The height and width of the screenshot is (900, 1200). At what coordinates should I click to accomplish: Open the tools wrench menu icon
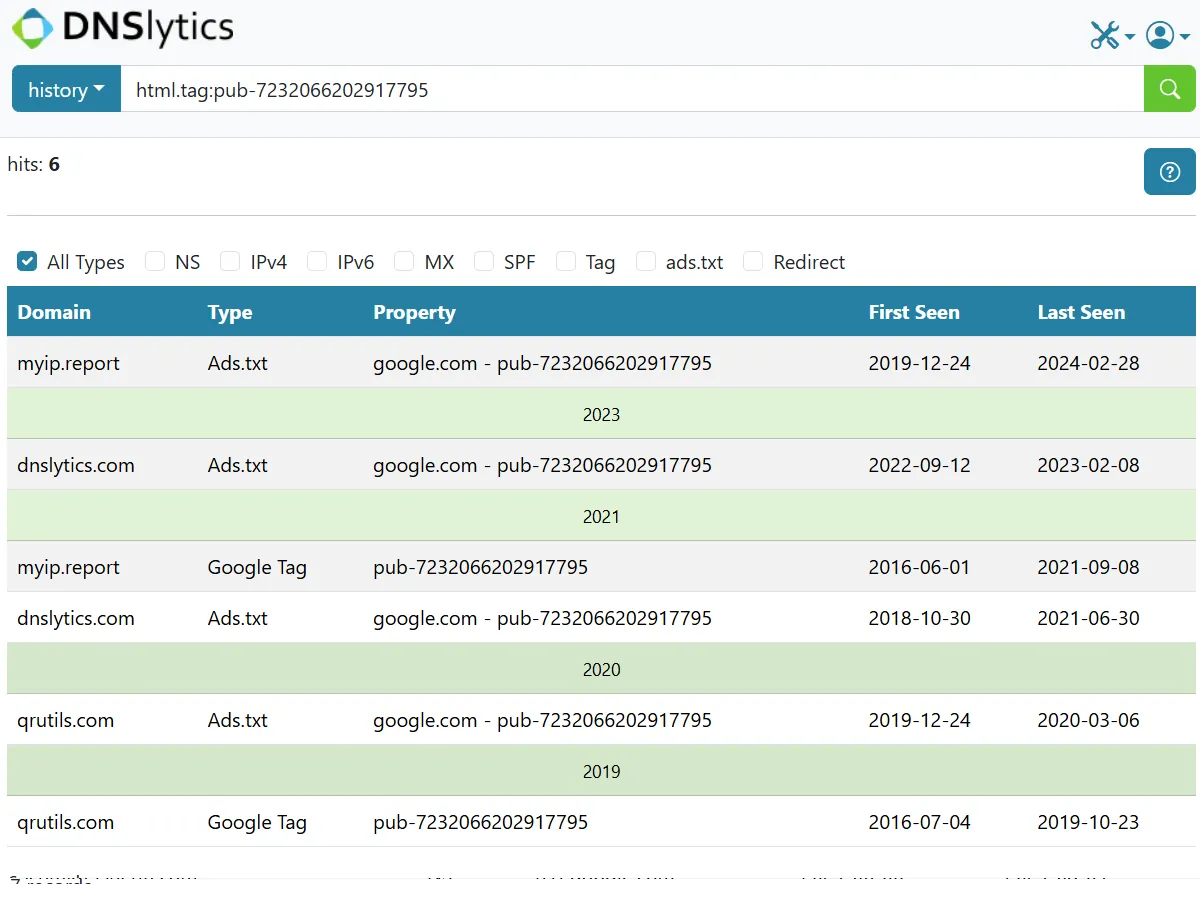point(1111,36)
